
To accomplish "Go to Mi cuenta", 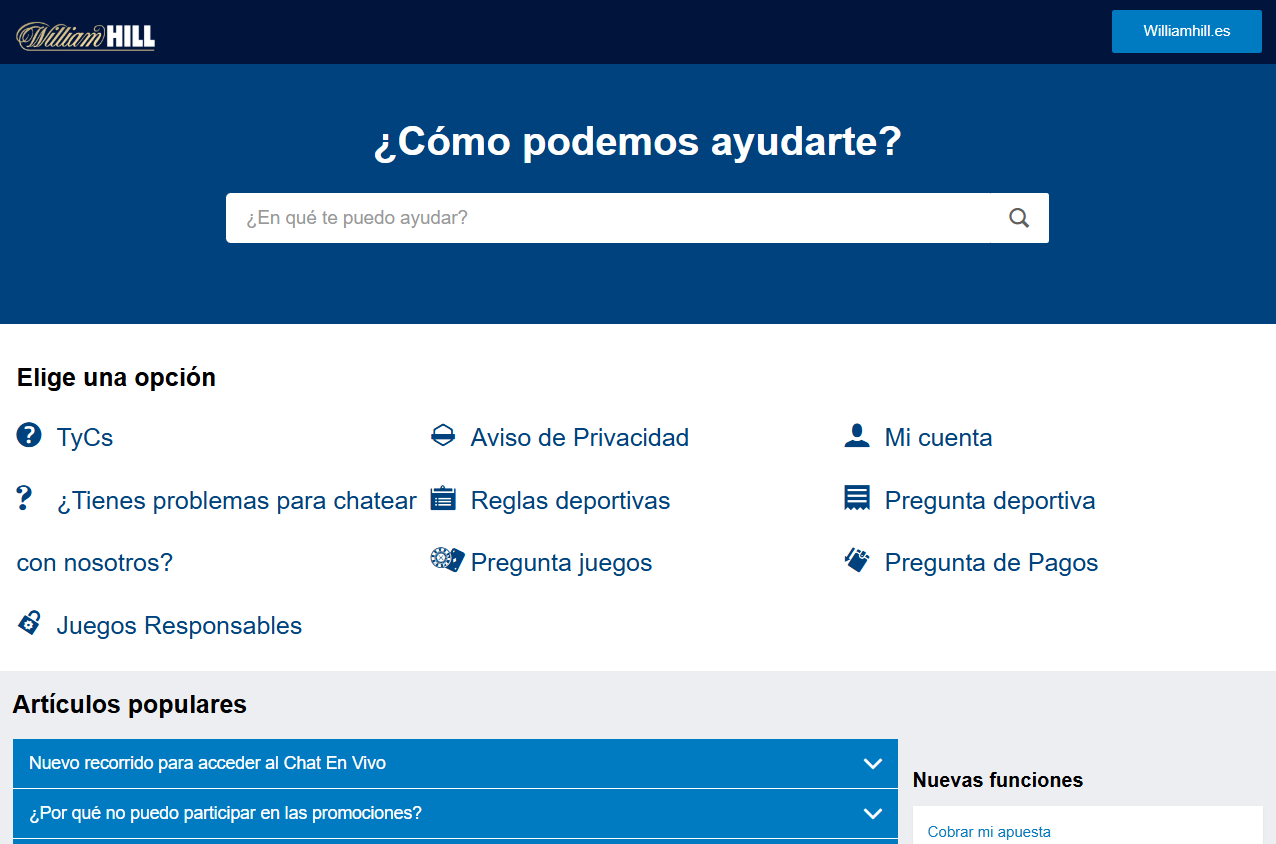I will tap(939, 438).
